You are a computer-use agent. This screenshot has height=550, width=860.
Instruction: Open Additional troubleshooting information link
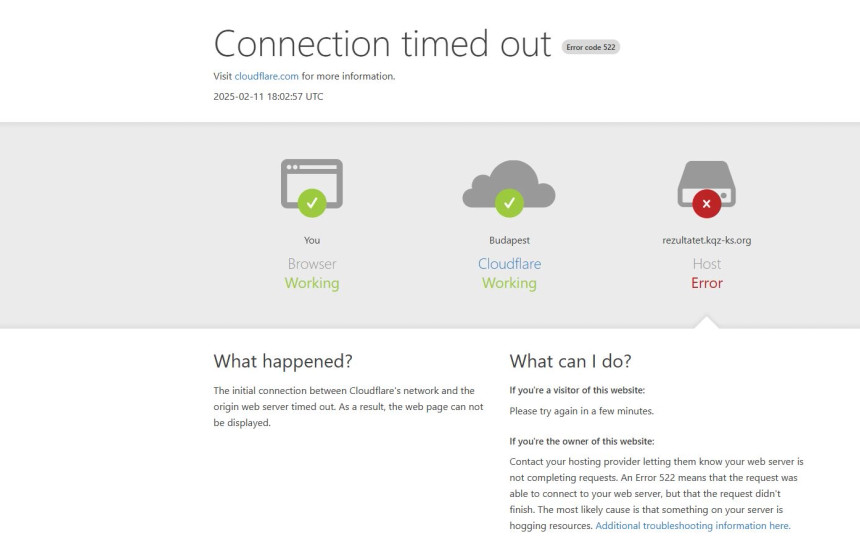tap(693, 526)
